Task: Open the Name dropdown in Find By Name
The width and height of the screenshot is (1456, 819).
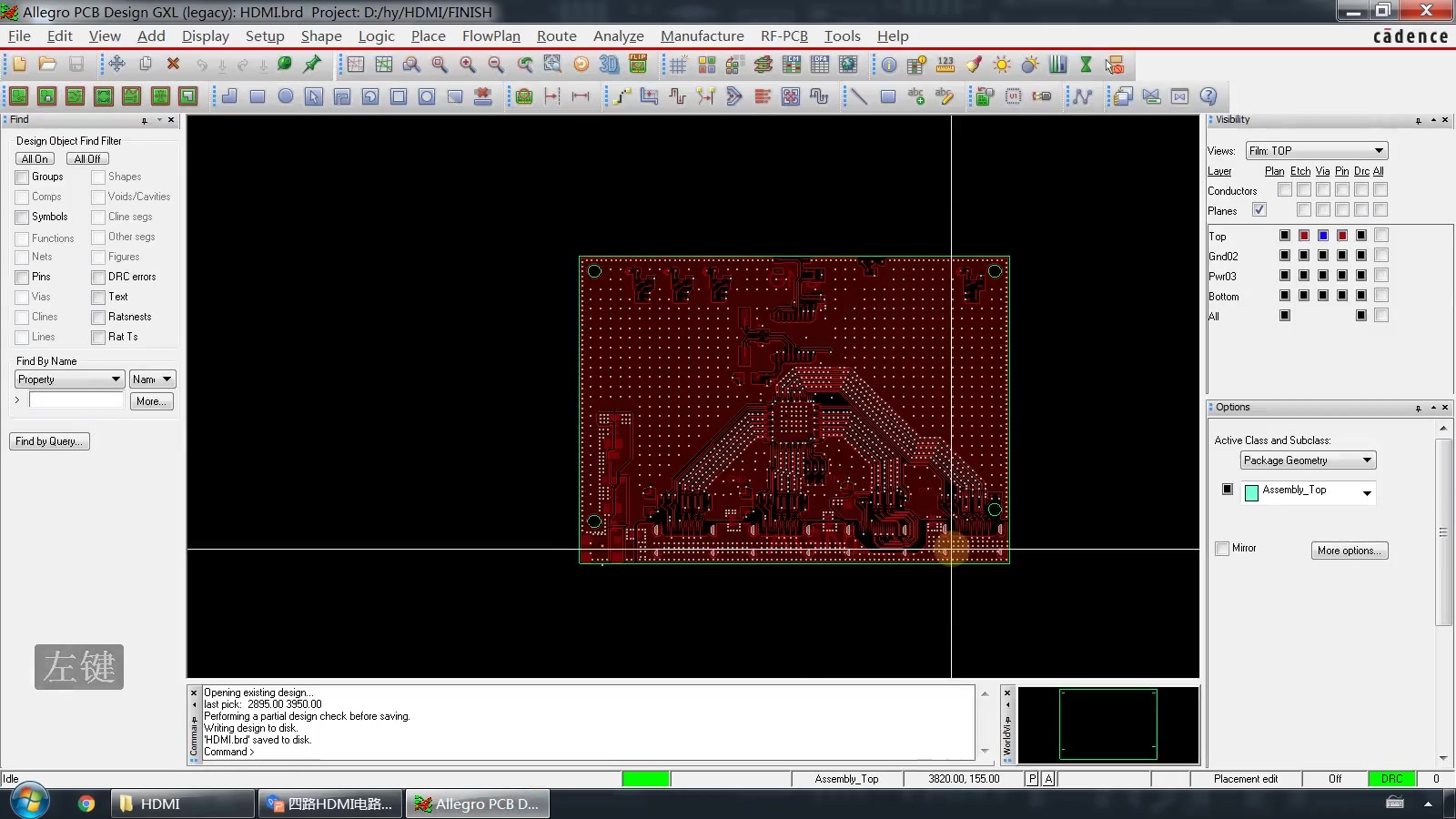Action: 152,379
